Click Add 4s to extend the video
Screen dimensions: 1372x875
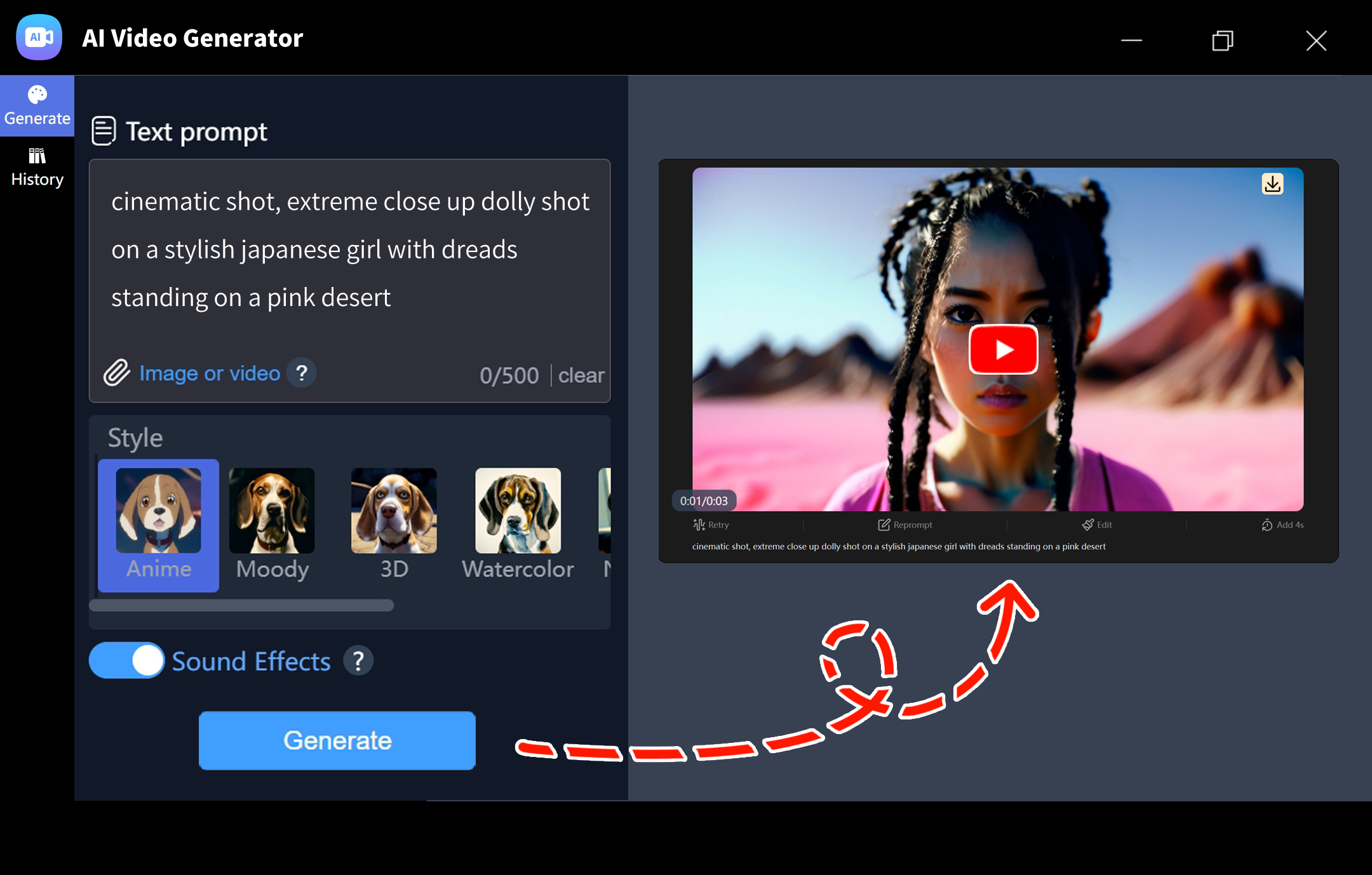point(1282,524)
